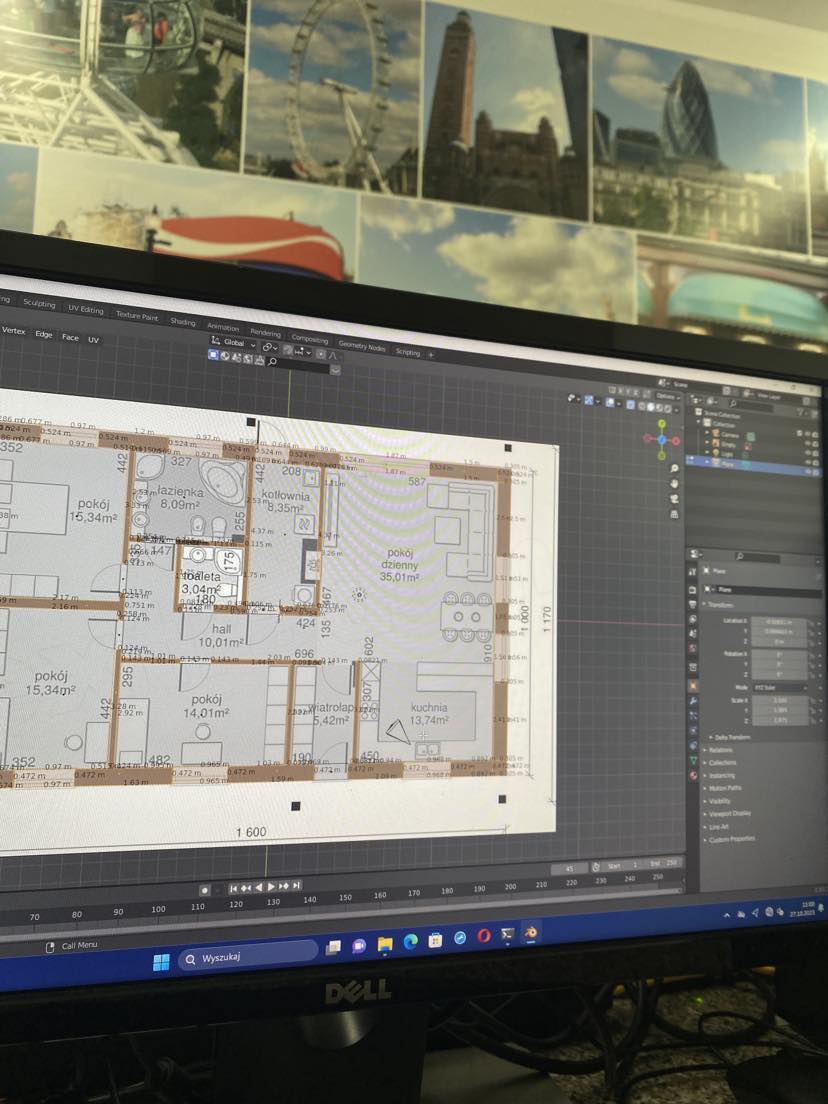
Task: Select the Camera item in outliner
Action: (x=726, y=435)
